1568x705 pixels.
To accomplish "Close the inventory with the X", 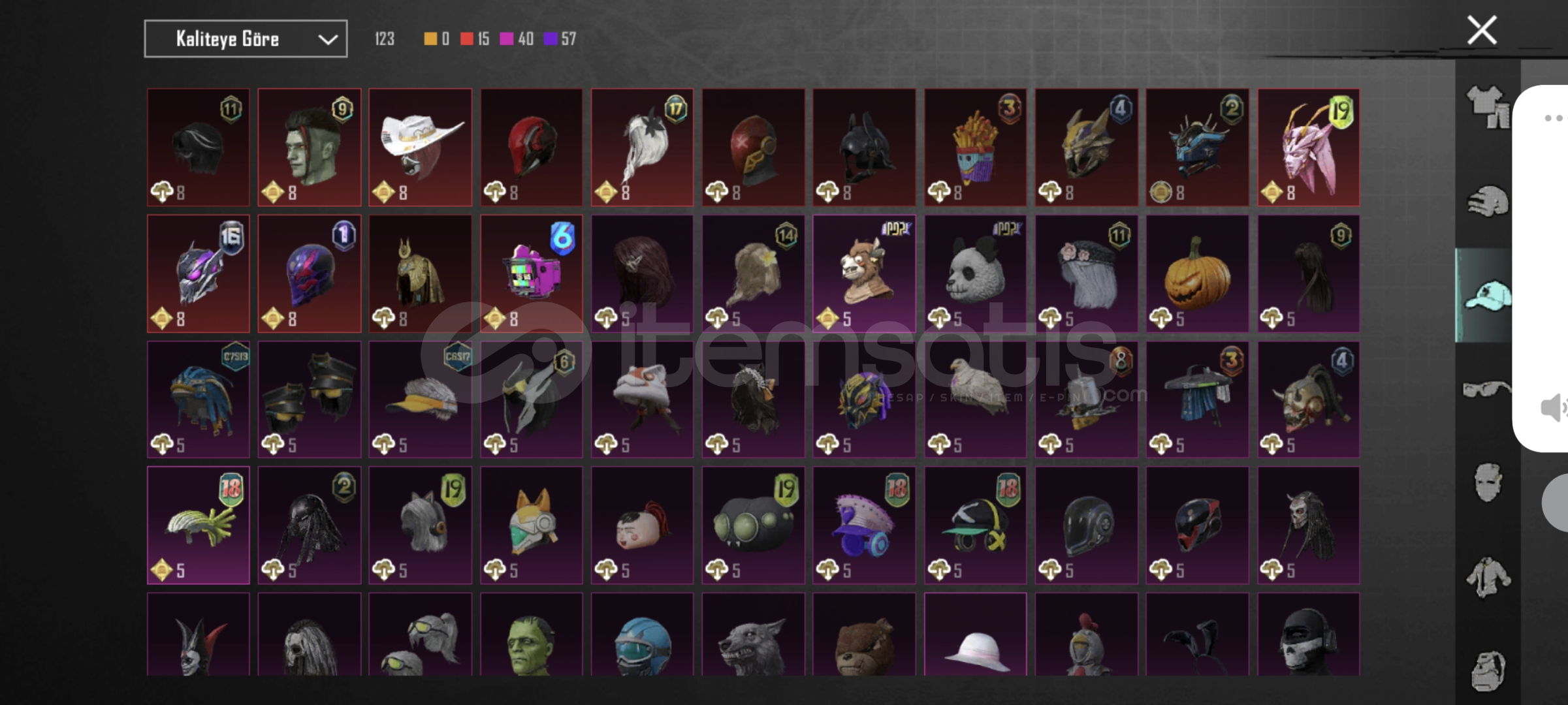I will pos(1482,30).
